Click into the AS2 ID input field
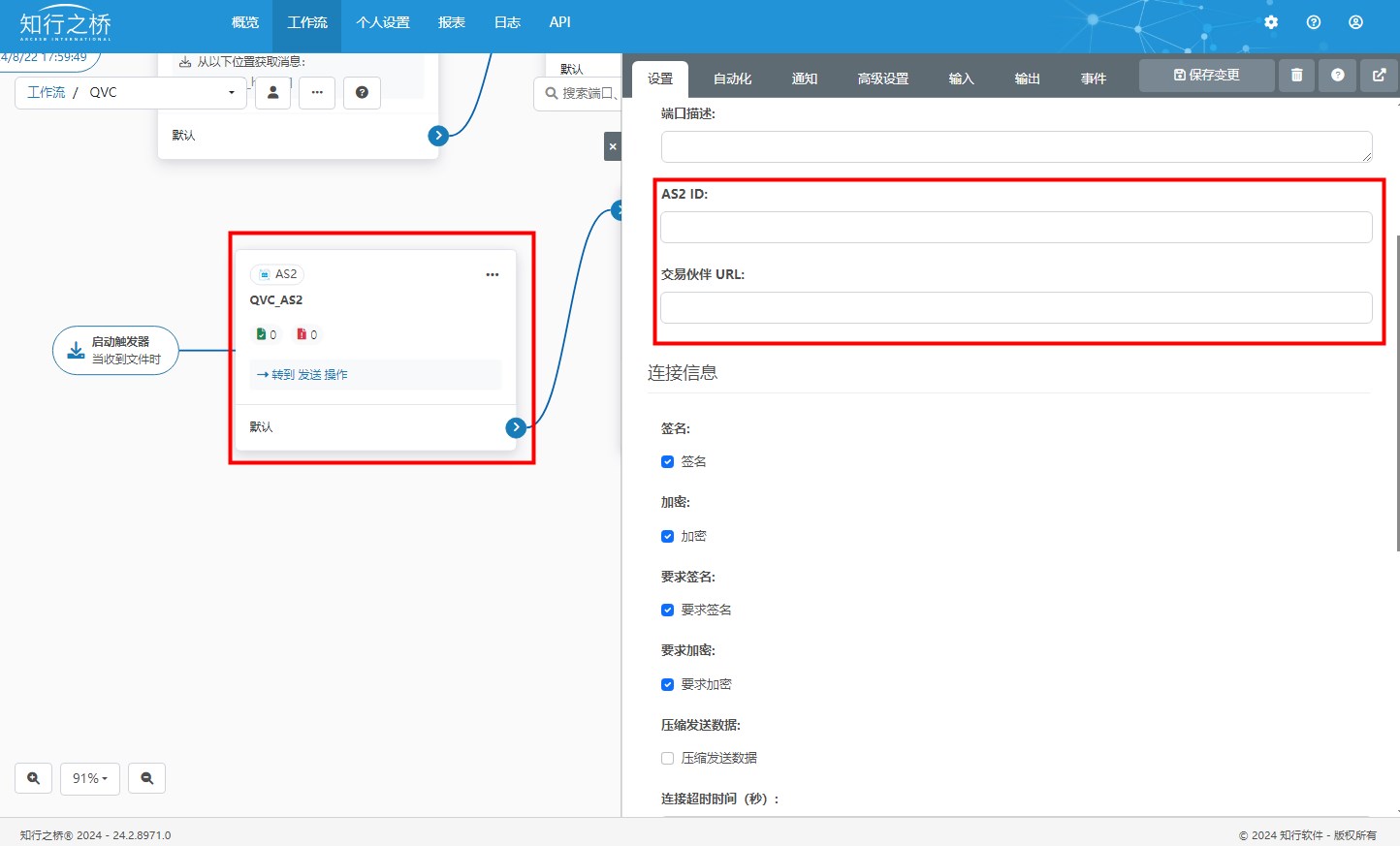 [x=1016, y=228]
